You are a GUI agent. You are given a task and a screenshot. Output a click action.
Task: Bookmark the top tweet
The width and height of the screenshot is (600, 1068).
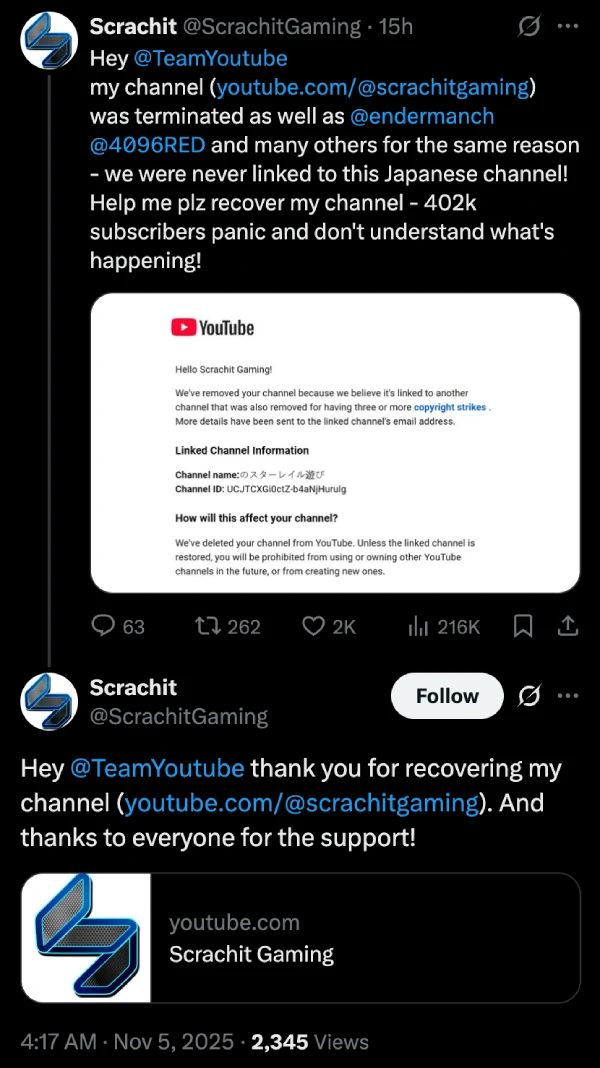tap(523, 626)
